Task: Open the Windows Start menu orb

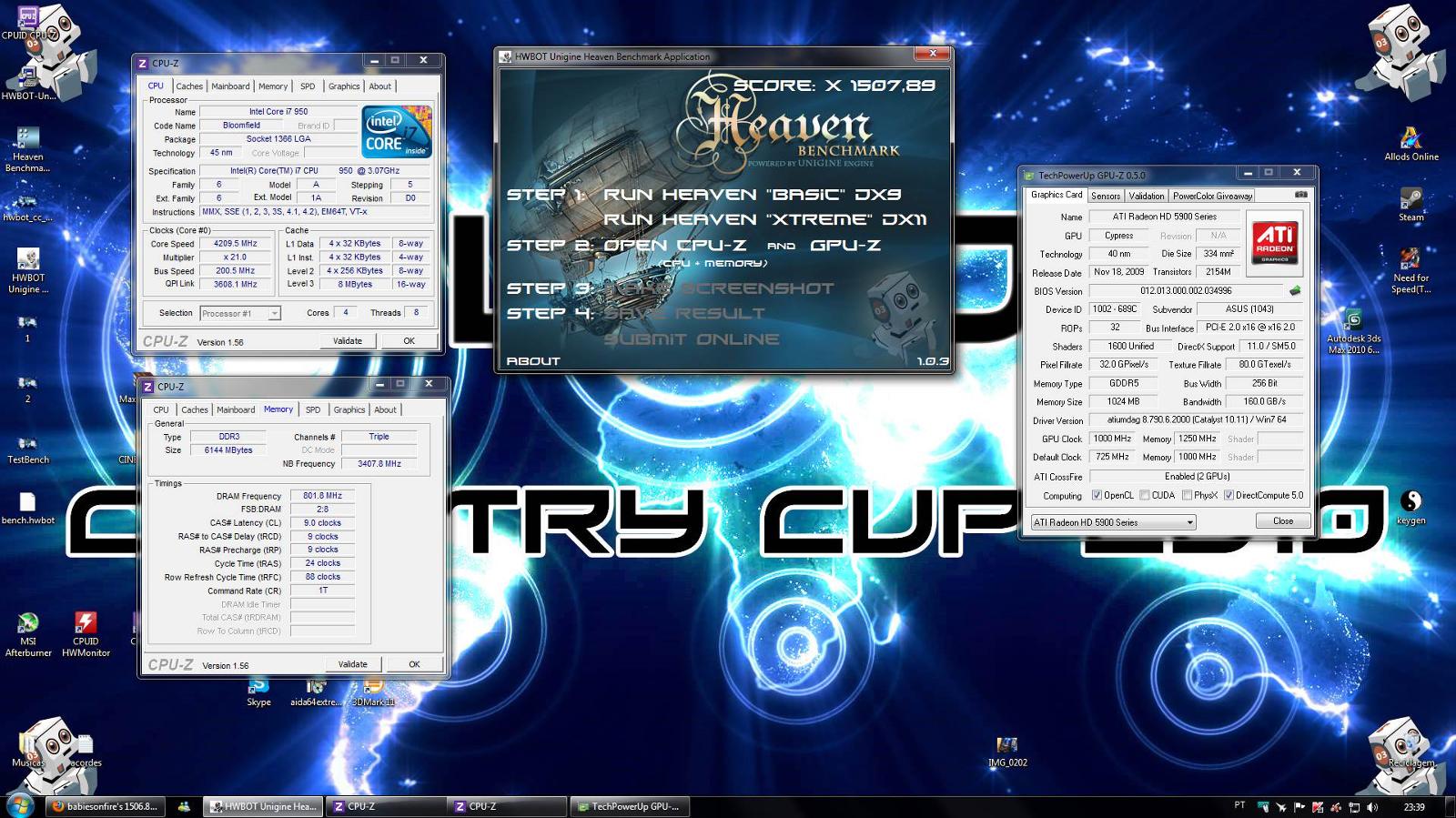Action: [19, 805]
